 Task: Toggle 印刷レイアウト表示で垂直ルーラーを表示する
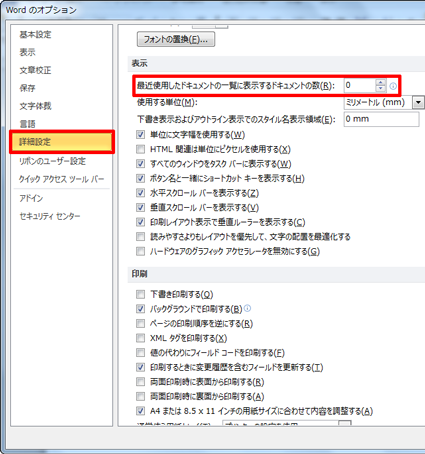[140, 222]
